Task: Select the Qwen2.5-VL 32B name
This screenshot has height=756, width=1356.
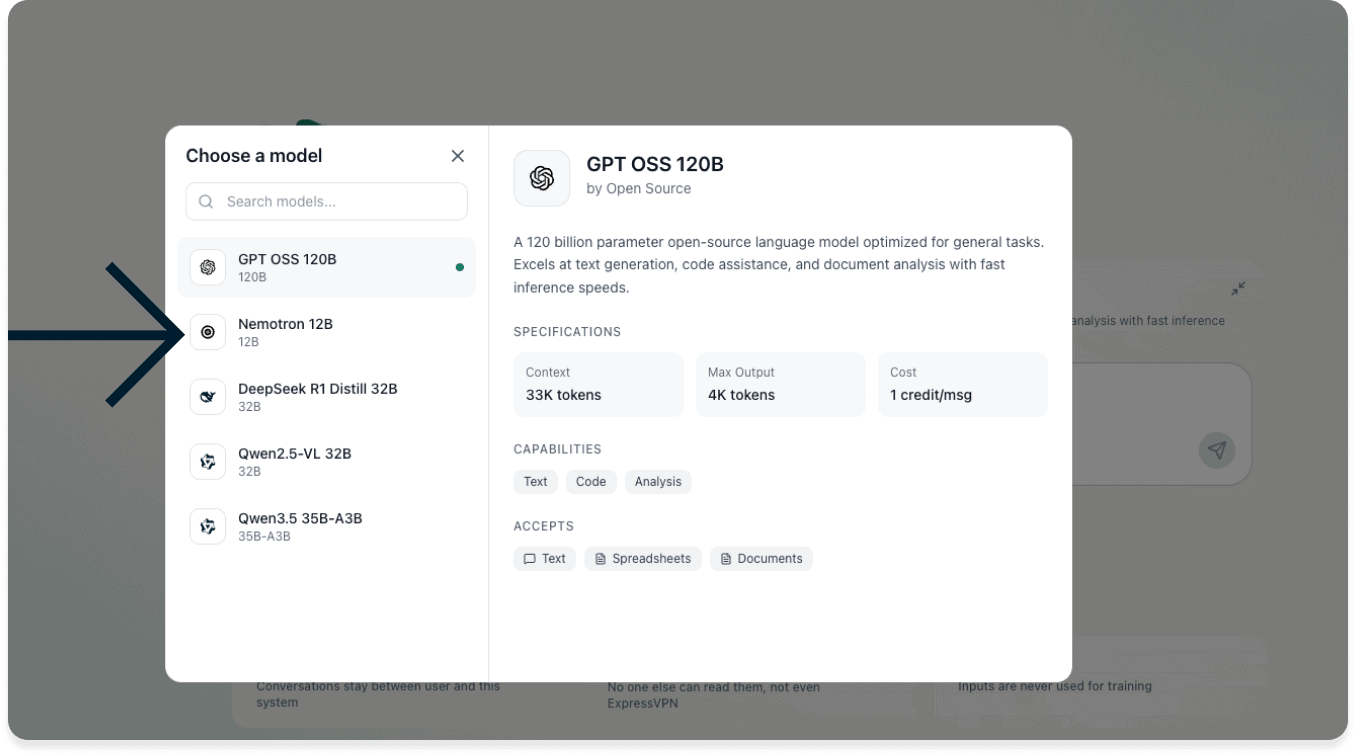Action: point(294,454)
